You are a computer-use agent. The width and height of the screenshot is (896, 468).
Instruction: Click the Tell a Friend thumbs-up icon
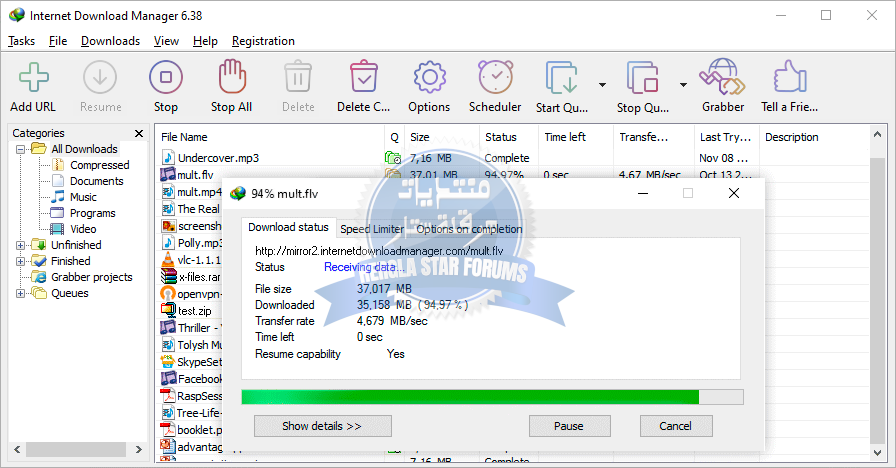click(x=789, y=78)
